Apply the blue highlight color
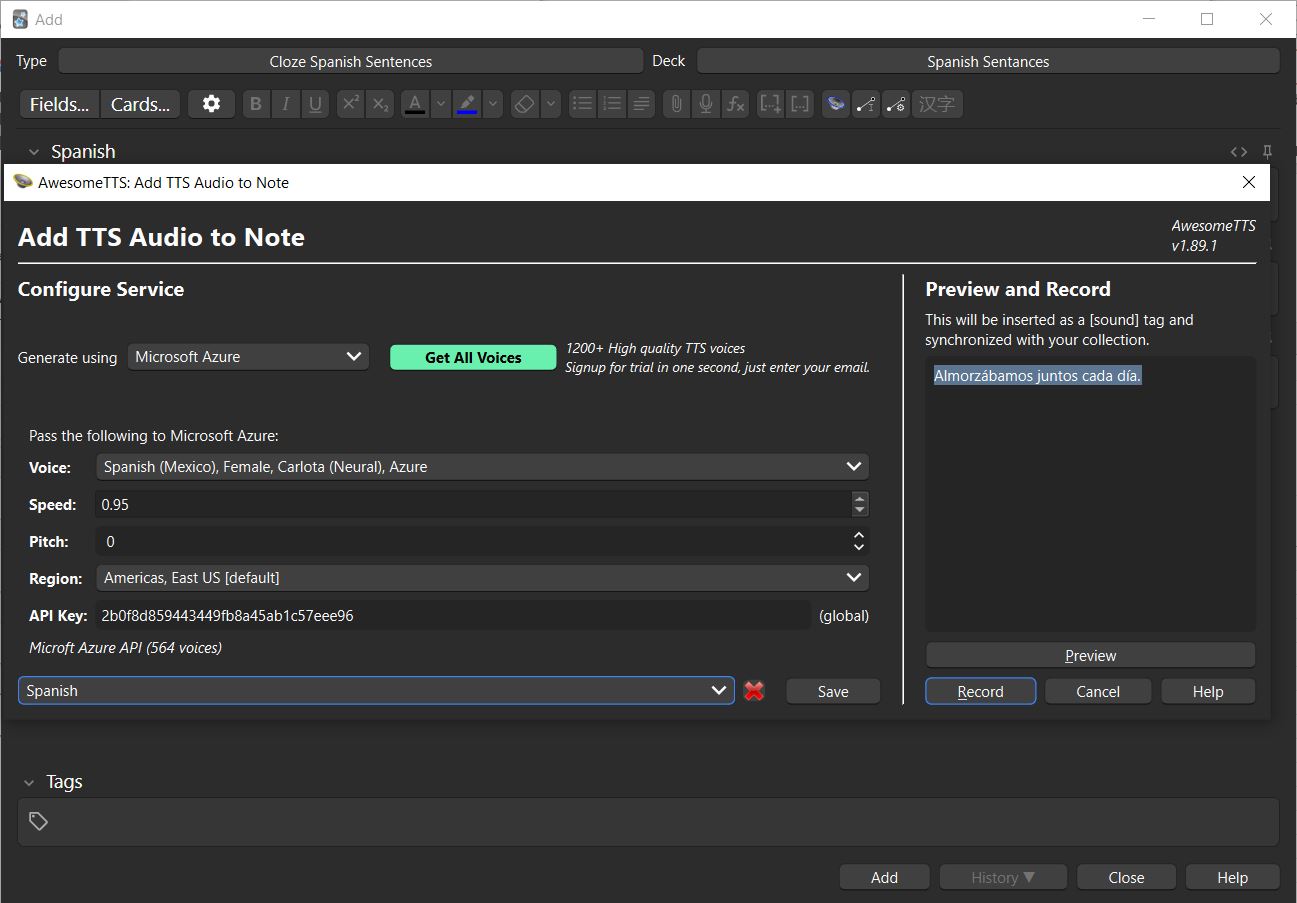The image size is (1297, 903). coord(467,104)
